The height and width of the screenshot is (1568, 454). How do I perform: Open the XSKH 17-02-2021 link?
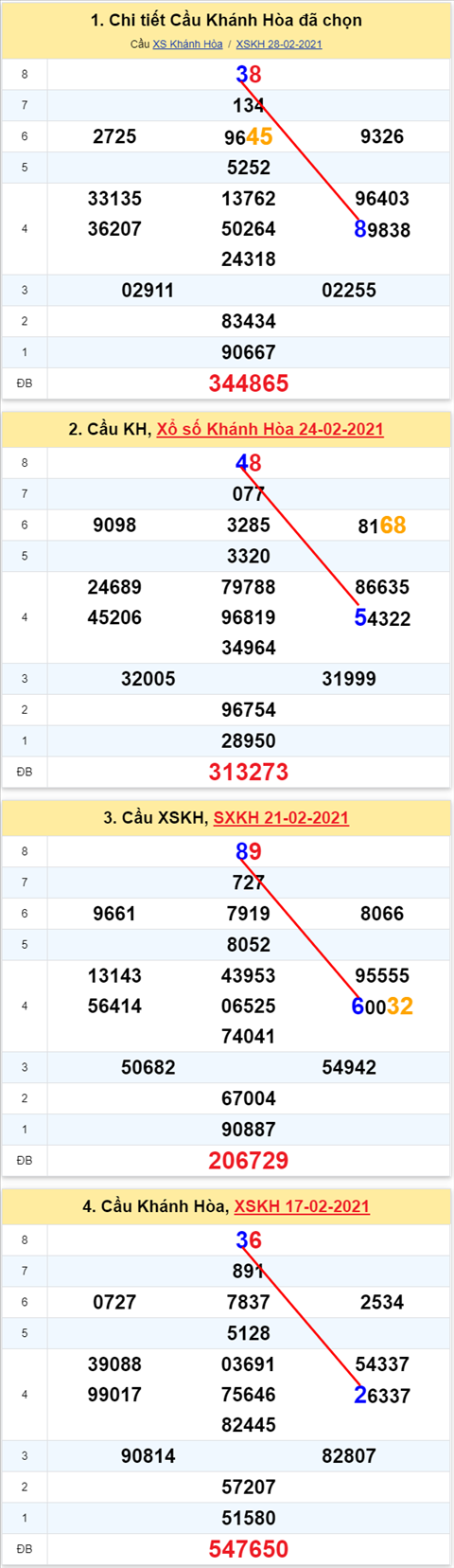point(302,1205)
